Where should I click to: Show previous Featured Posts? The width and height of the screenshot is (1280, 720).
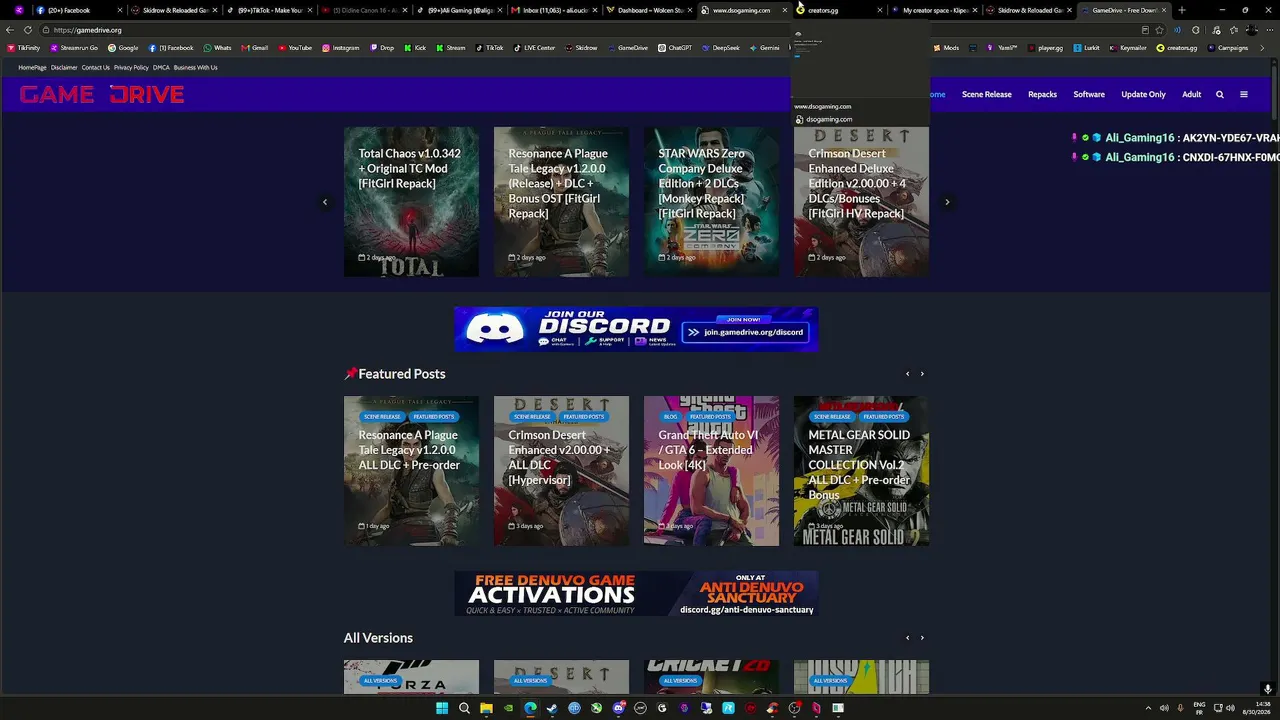coord(907,374)
